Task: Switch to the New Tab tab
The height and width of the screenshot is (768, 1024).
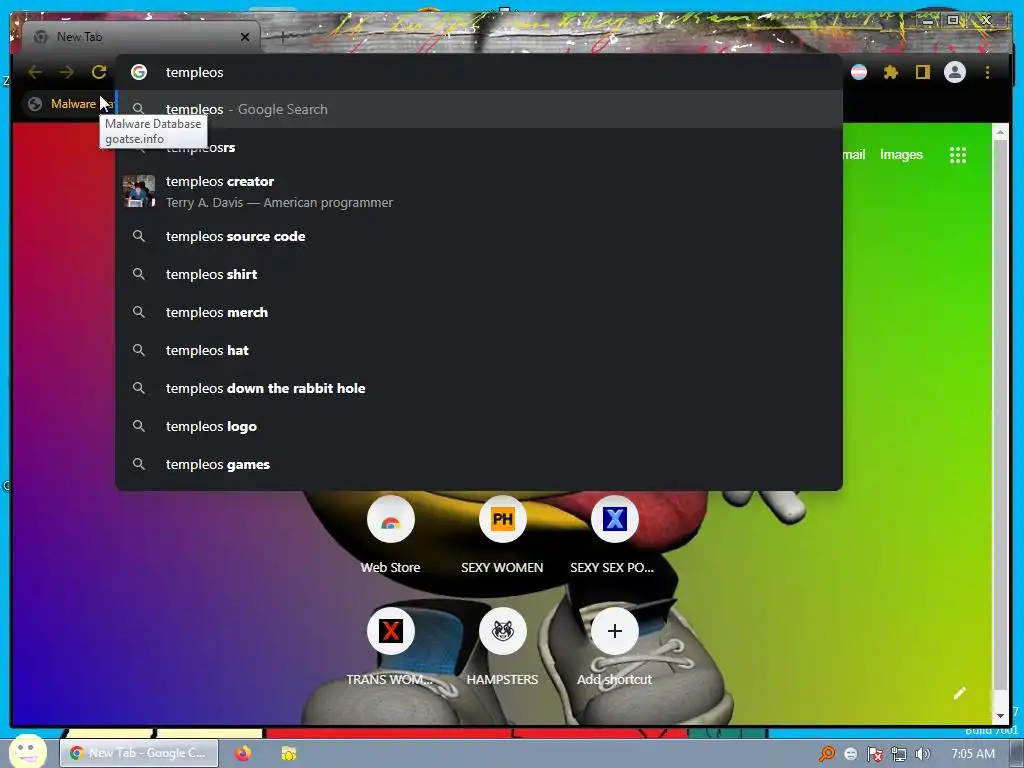Action: [x=140, y=37]
